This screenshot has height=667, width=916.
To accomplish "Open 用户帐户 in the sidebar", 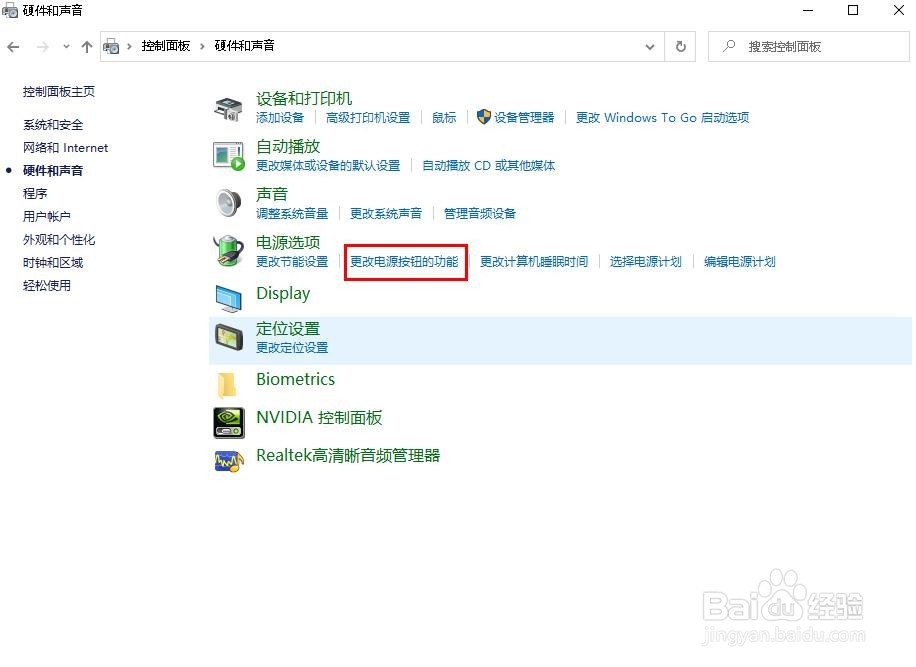I will pos(47,217).
